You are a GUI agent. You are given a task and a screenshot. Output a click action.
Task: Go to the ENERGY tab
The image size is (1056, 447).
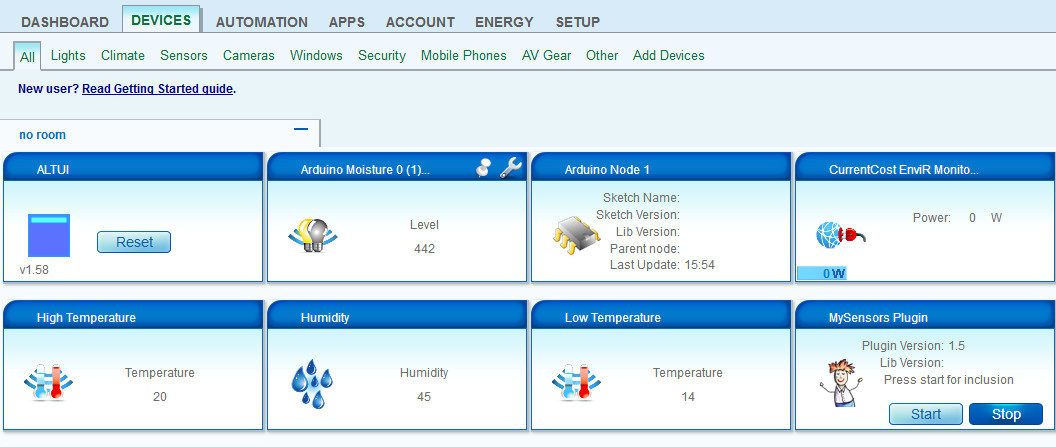[x=504, y=22]
